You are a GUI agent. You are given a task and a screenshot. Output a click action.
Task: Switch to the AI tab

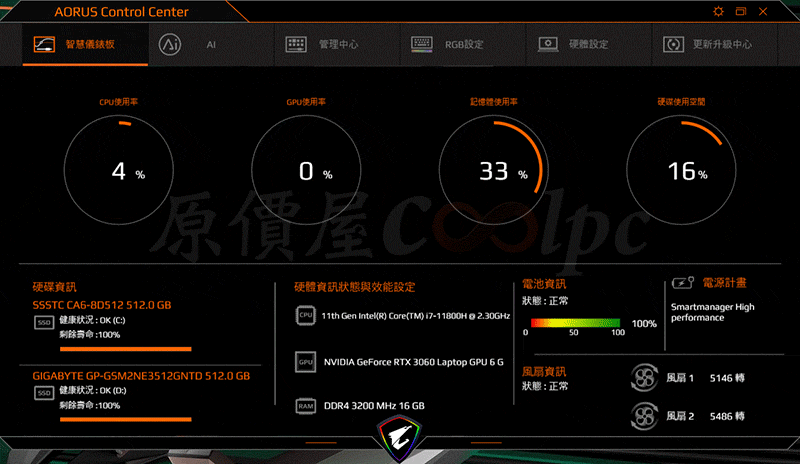[211, 44]
